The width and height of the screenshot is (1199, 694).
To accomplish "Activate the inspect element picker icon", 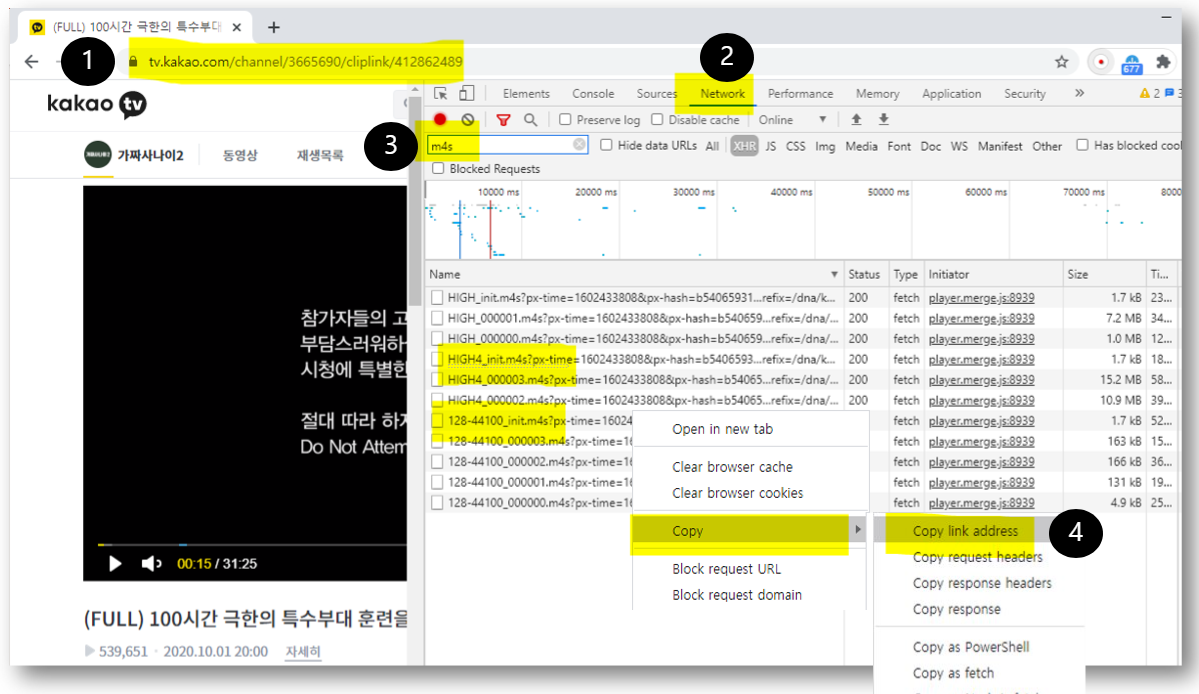I will pyautogui.click(x=440, y=93).
